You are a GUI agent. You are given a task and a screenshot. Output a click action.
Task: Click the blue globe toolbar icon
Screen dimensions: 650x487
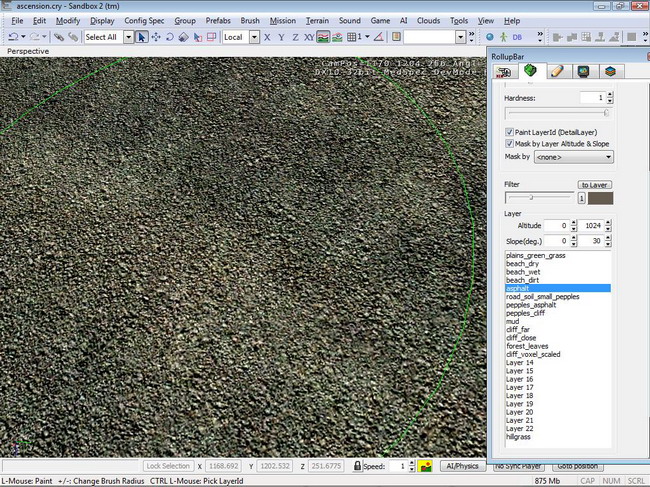click(490, 37)
